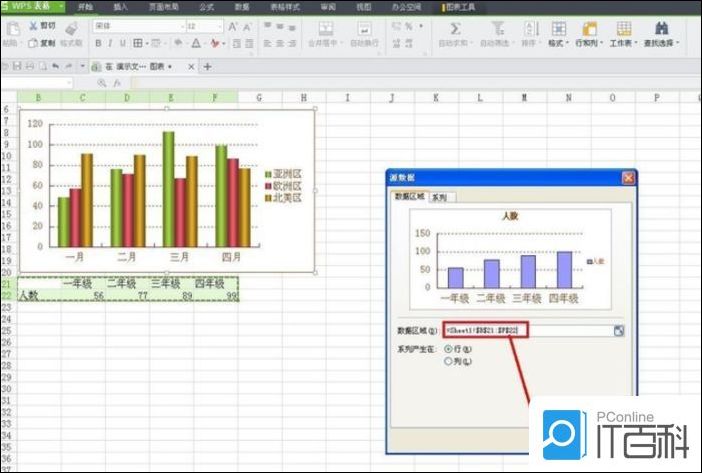Switch to the Series (系列) dialog tab
This screenshot has height=473, width=702.
[x=442, y=197]
